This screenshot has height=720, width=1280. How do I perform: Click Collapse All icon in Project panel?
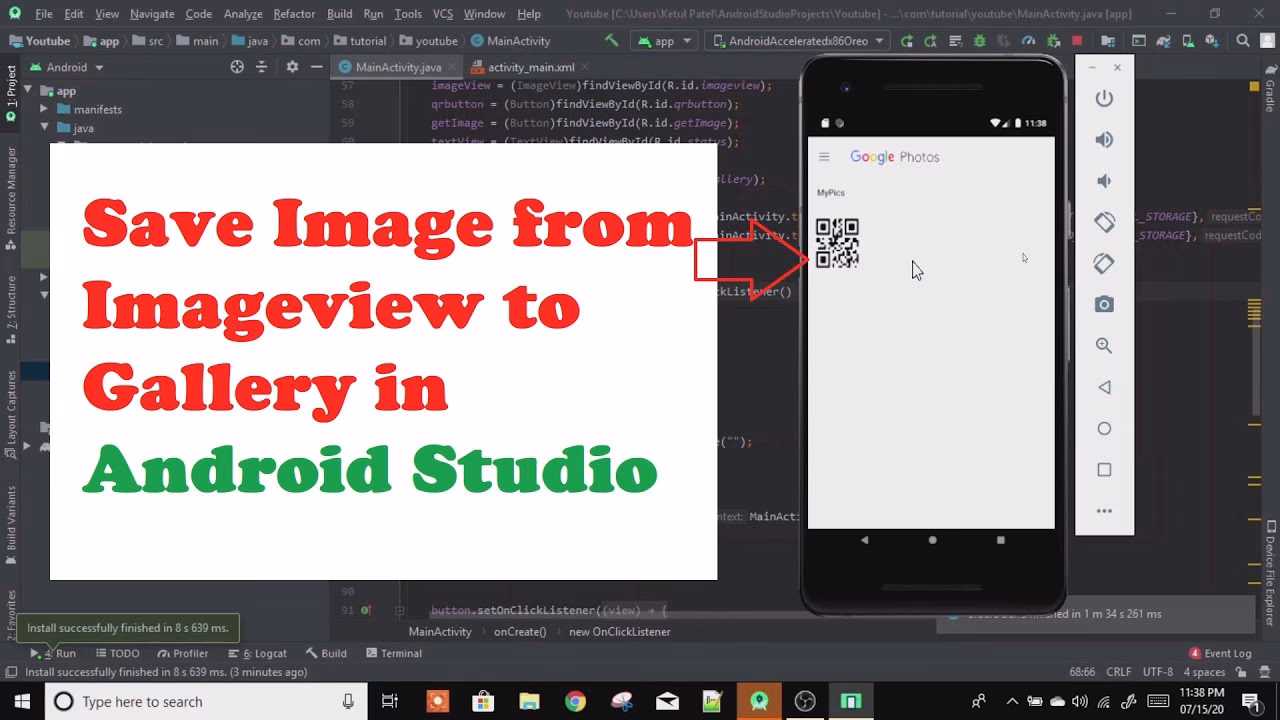coord(262,67)
